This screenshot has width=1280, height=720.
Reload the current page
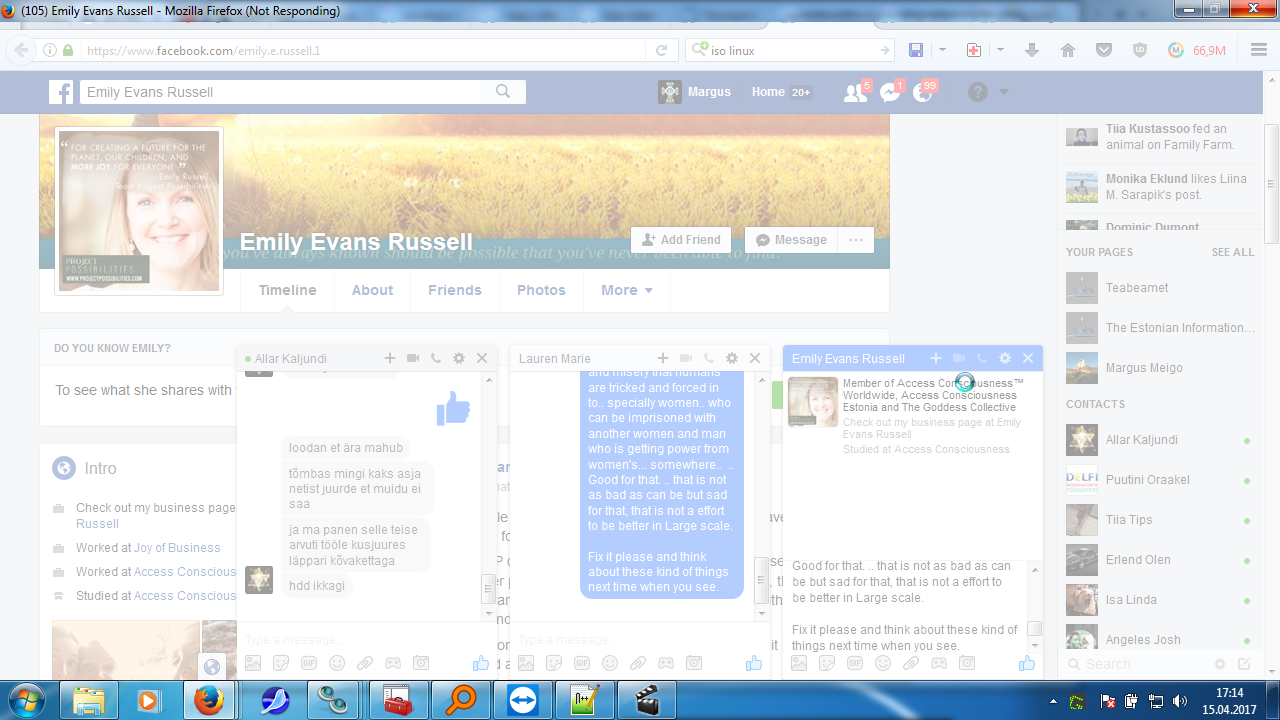click(x=661, y=50)
